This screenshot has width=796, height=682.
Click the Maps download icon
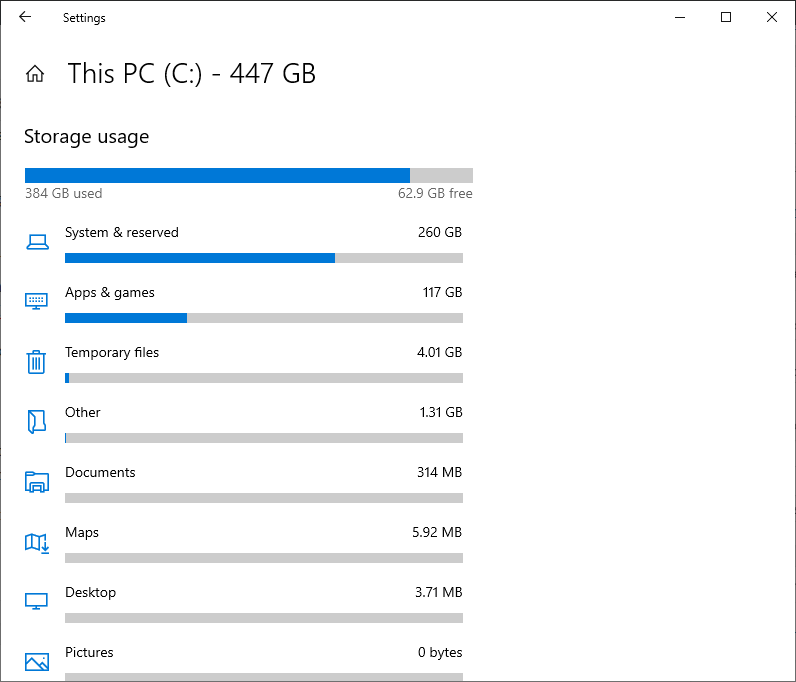pos(37,543)
